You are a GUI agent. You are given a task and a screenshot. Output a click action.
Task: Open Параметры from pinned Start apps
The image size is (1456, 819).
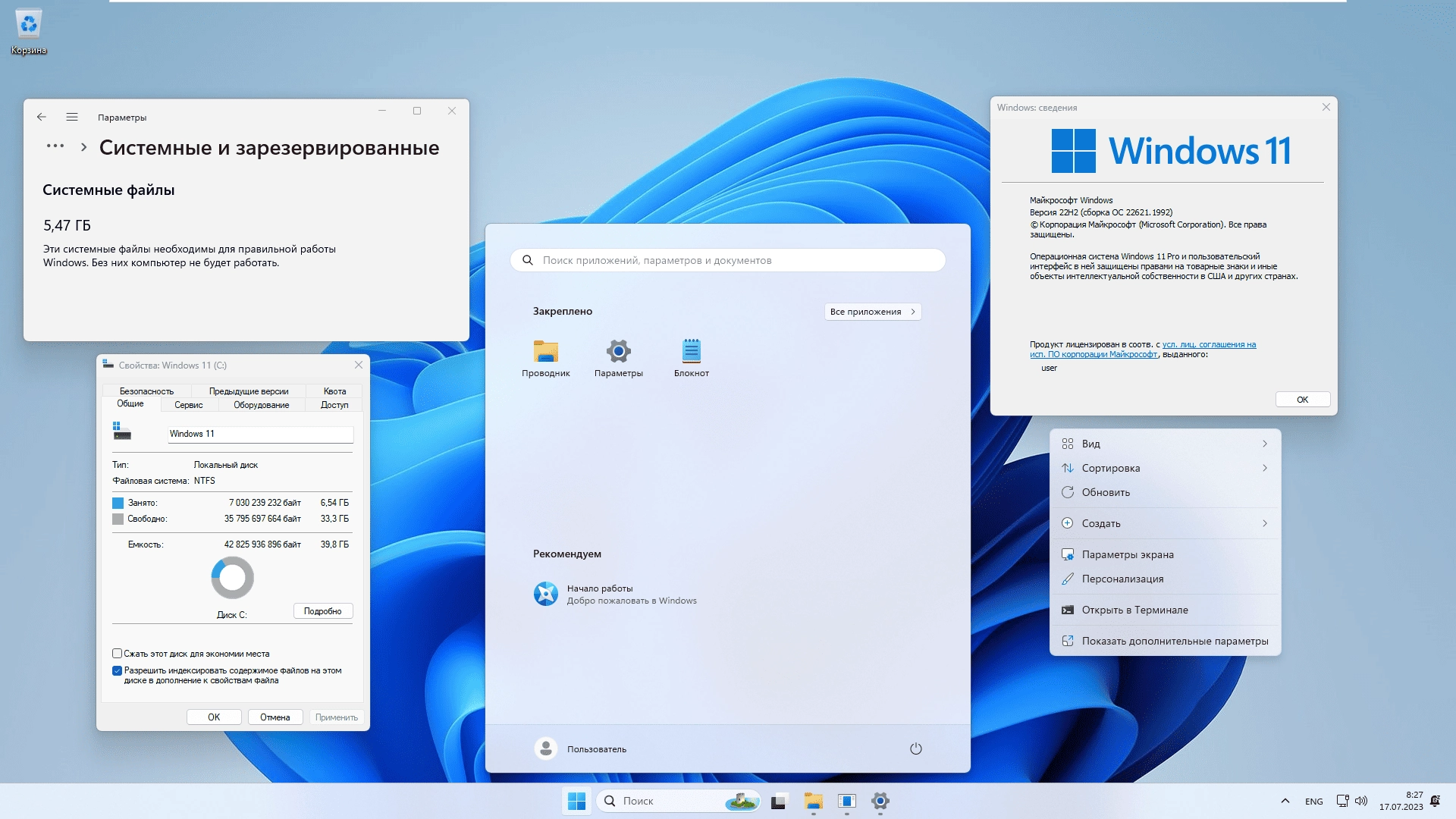[x=619, y=358]
